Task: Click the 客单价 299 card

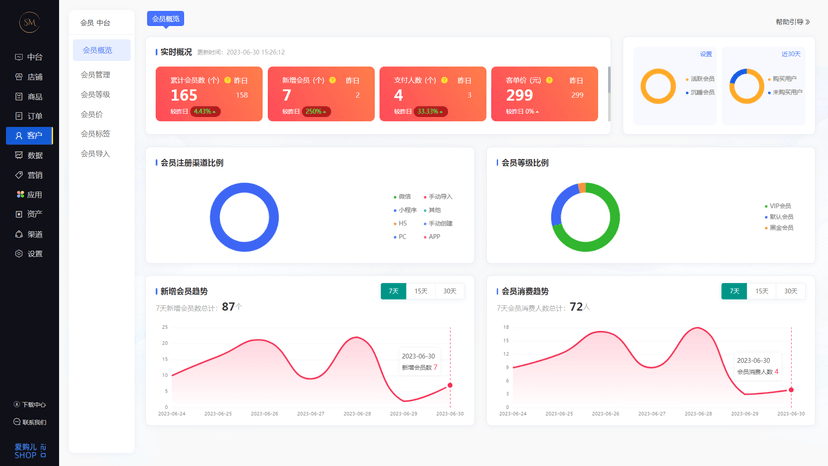Action: tap(544, 94)
